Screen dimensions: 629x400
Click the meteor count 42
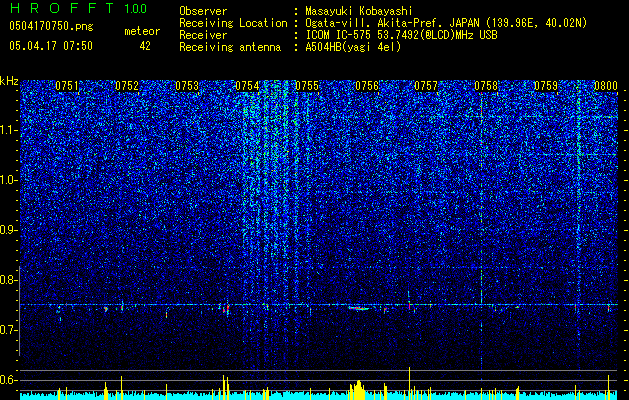(x=145, y=46)
